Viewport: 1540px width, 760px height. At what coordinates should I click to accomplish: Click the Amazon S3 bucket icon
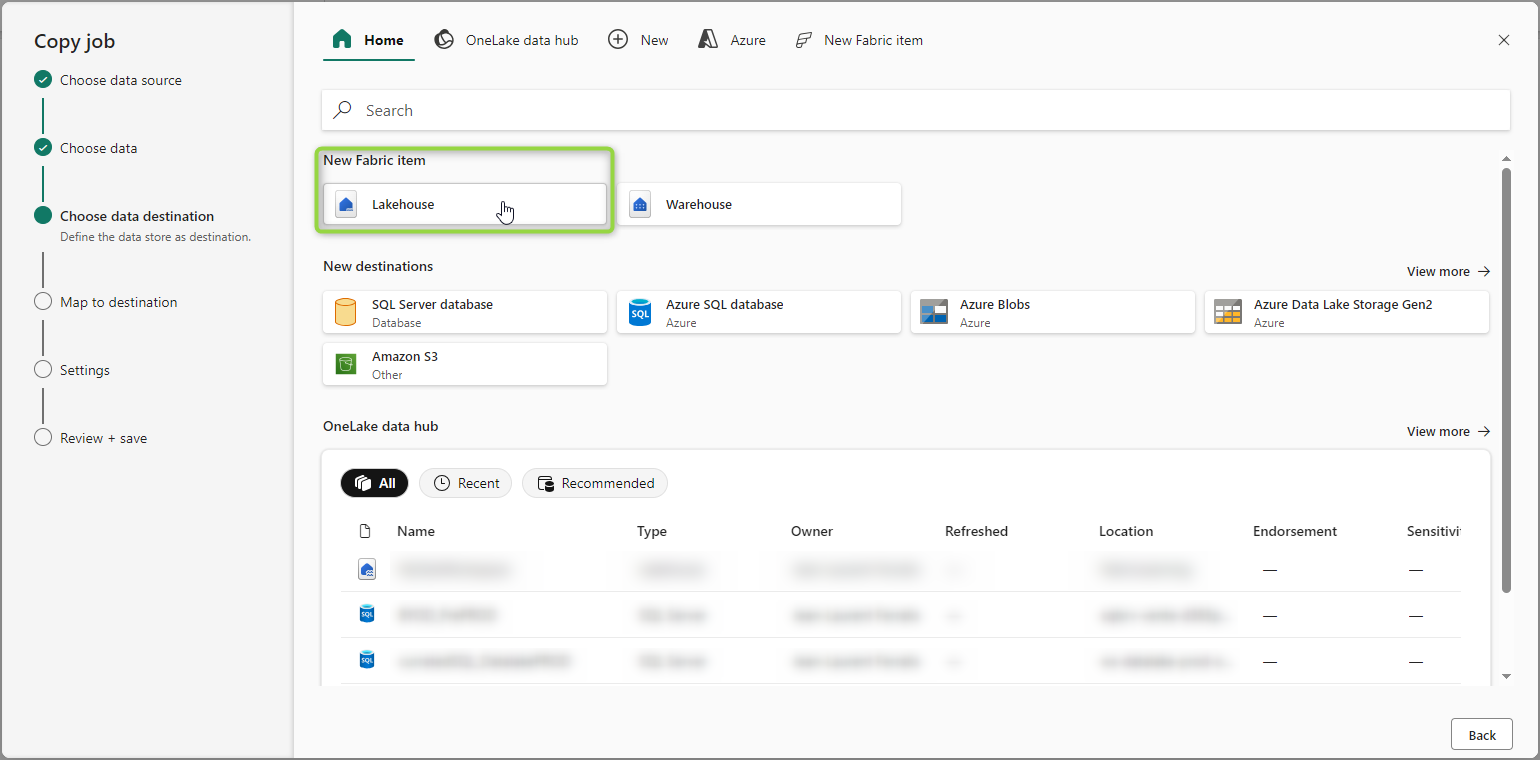coord(345,364)
